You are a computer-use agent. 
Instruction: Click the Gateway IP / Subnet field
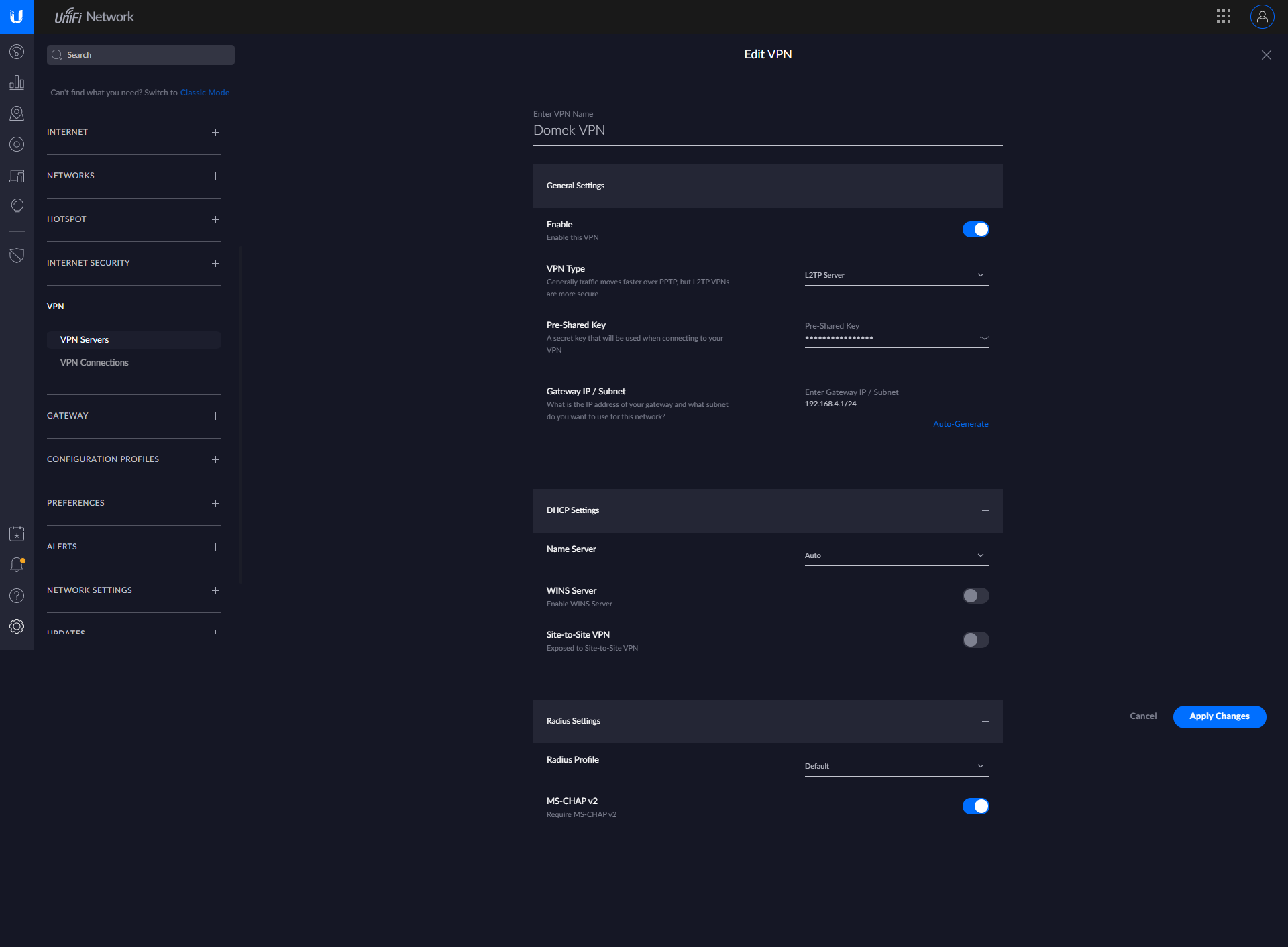896,404
